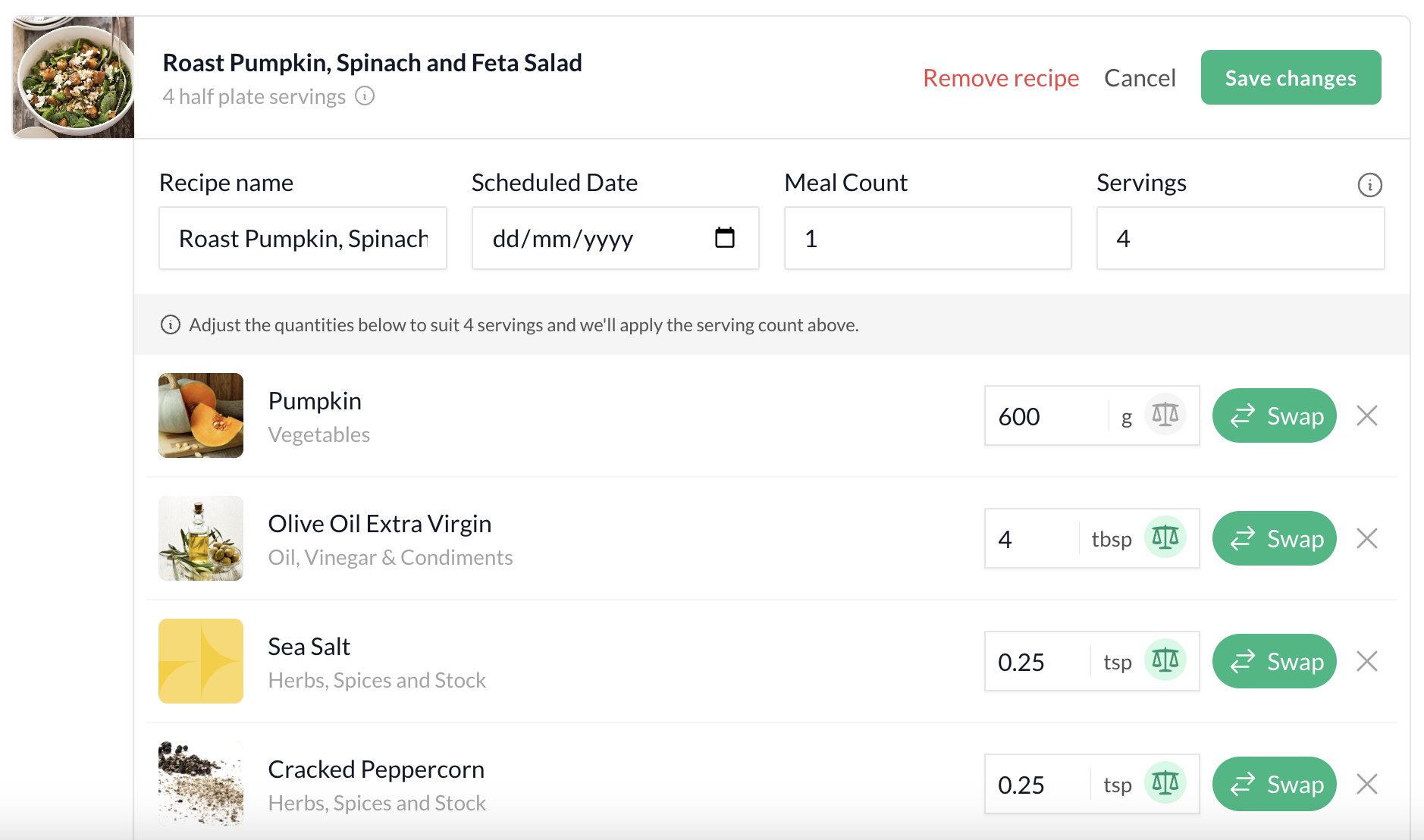This screenshot has width=1424, height=840.
Task: Click the Servings number field
Action: (1241, 238)
